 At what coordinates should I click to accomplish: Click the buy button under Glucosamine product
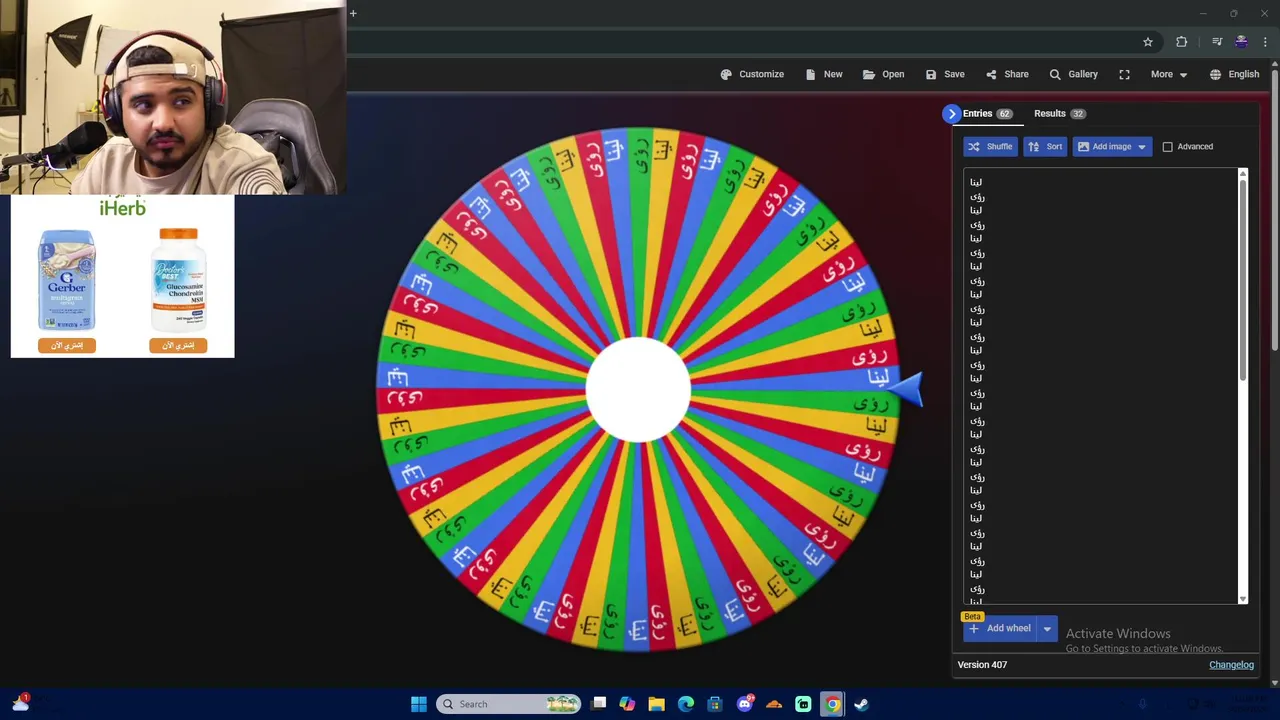coord(178,345)
